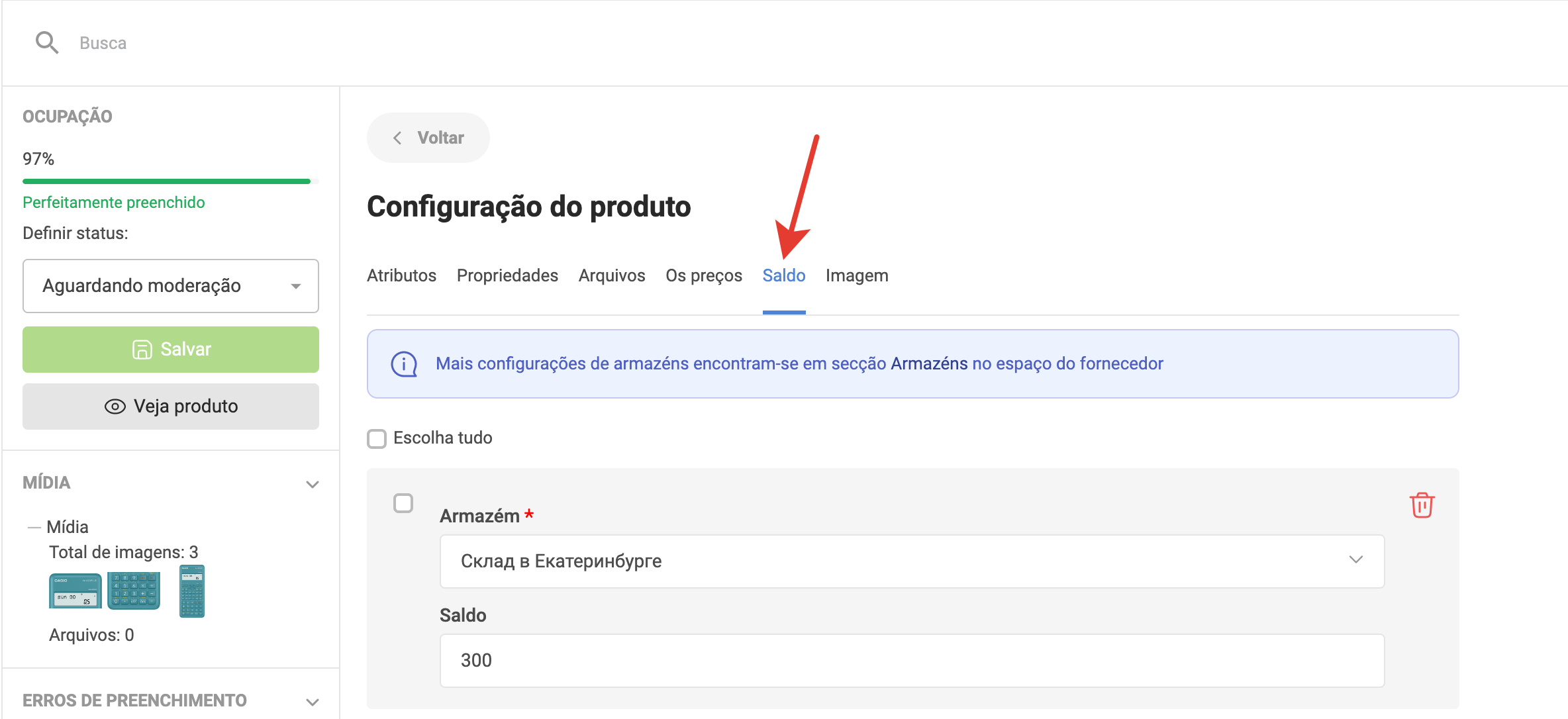
Task: Open the first calculator thumbnail
Action: click(x=75, y=591)
